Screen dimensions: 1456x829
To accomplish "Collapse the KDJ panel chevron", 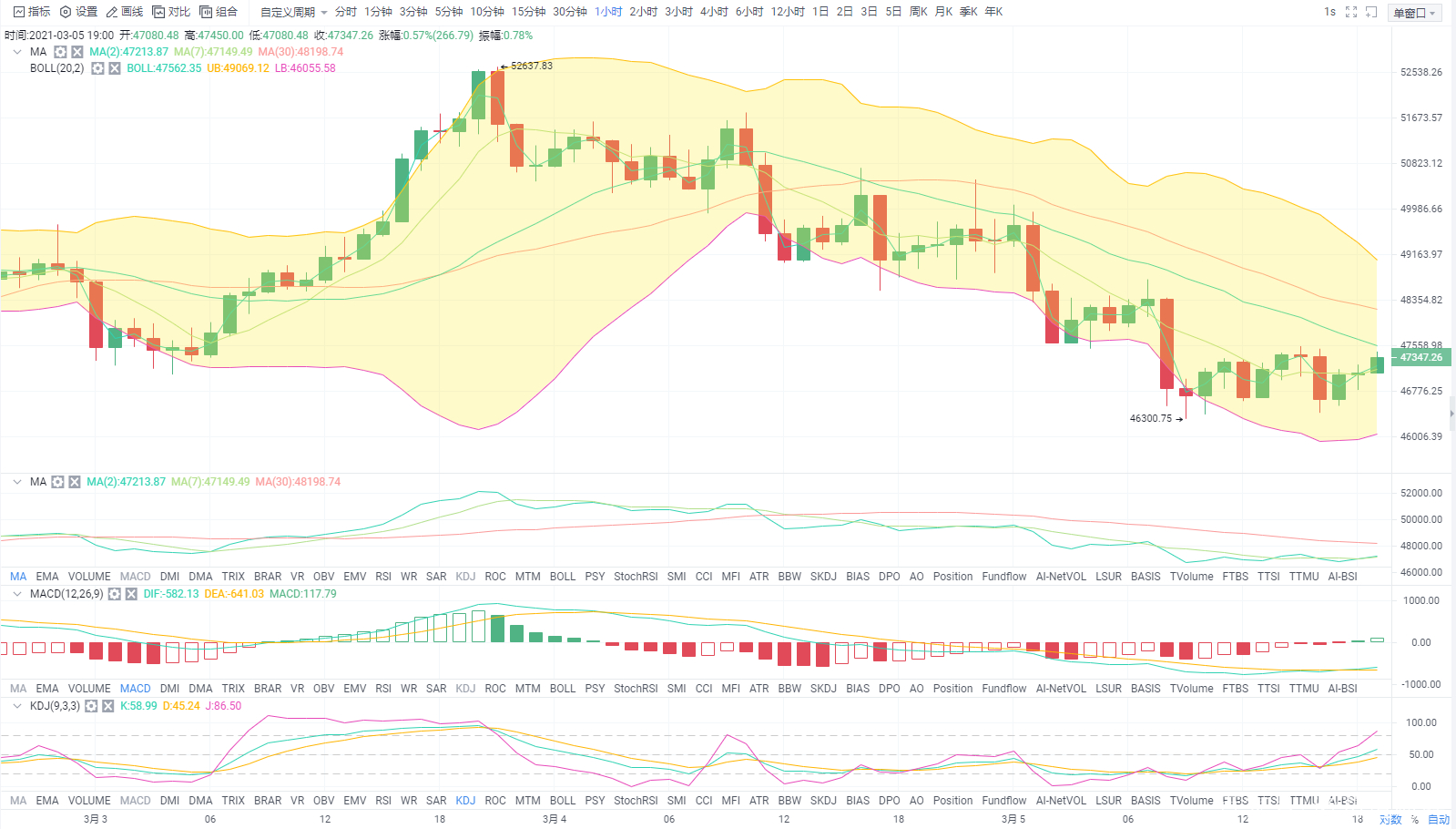I will click(x=17, y=706).
